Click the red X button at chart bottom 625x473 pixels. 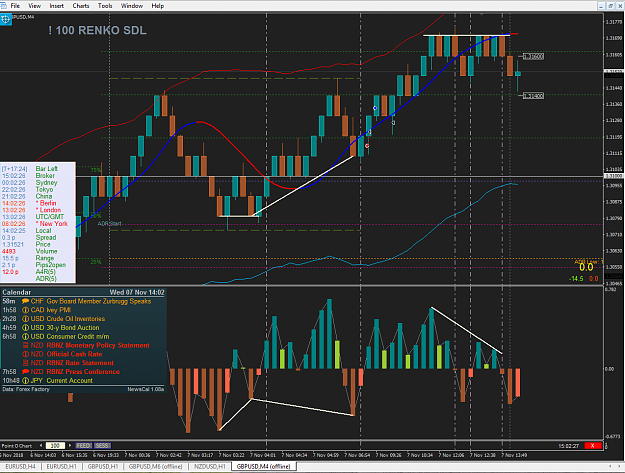point(592,446)
